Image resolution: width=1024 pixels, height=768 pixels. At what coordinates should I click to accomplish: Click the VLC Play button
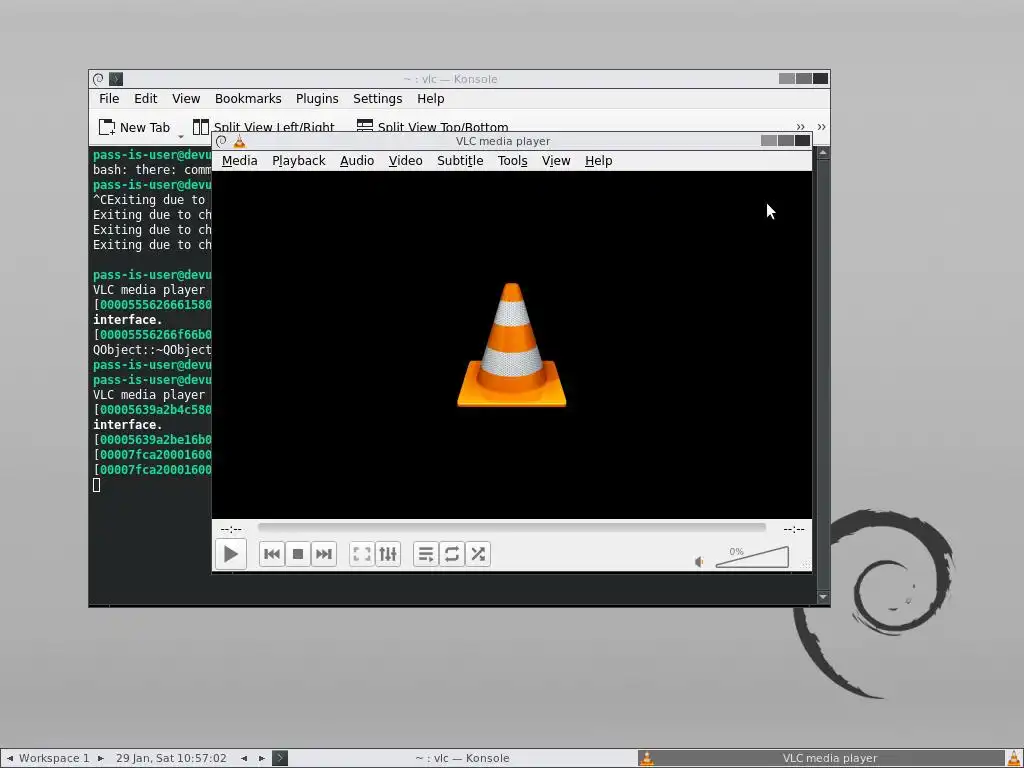click(231, 554)
